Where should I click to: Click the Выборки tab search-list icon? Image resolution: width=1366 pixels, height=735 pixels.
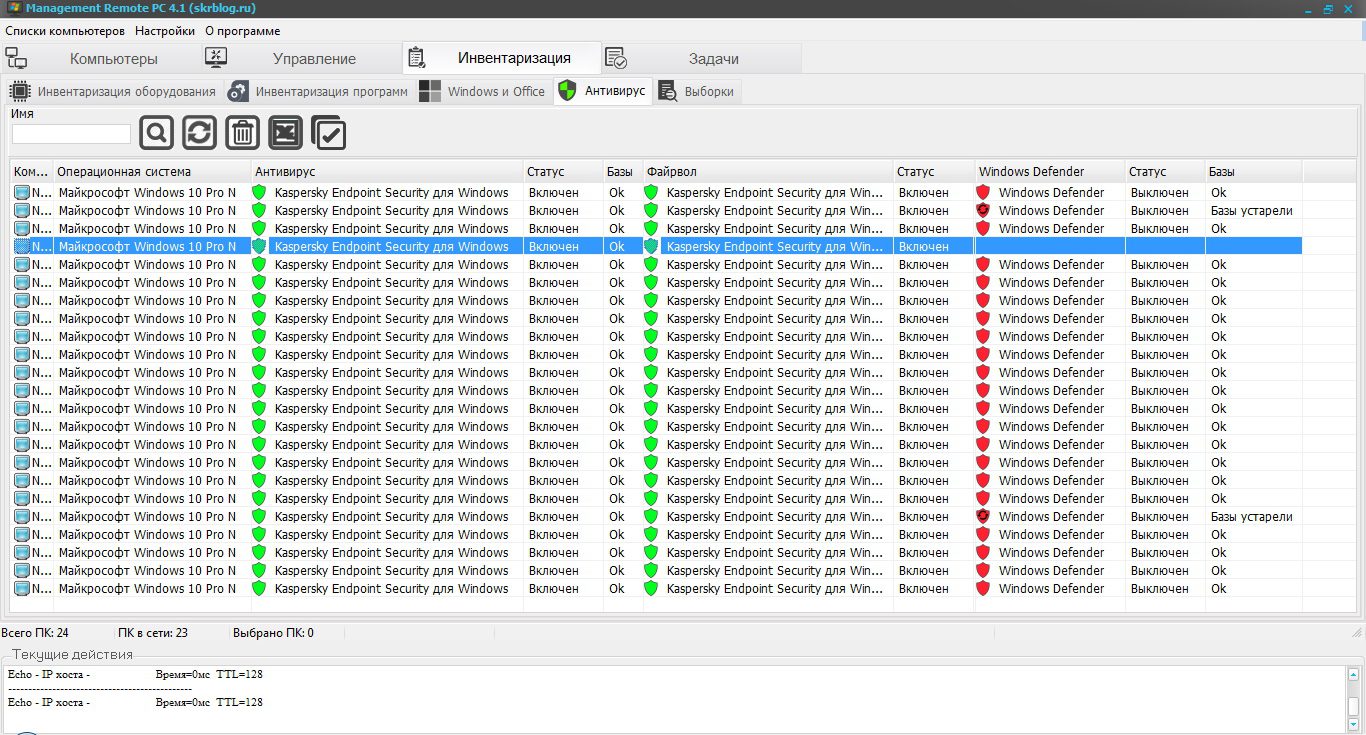tap(669, 91)
